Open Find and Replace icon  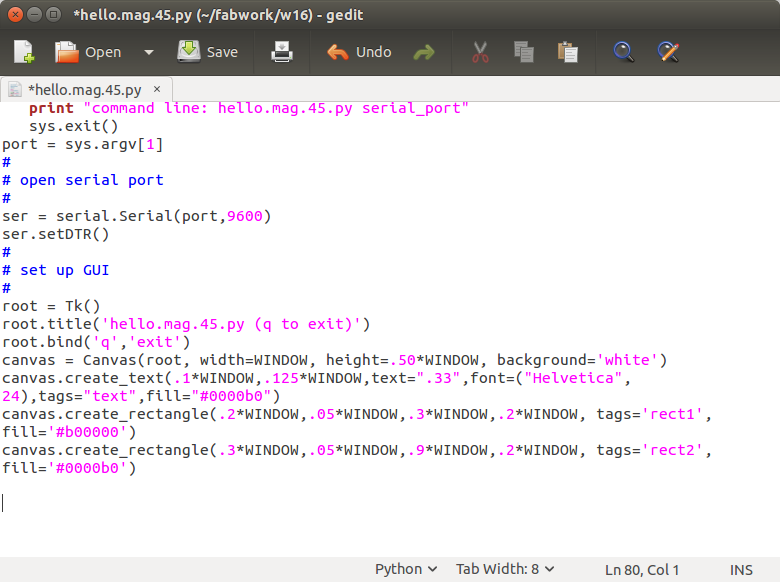668,52
